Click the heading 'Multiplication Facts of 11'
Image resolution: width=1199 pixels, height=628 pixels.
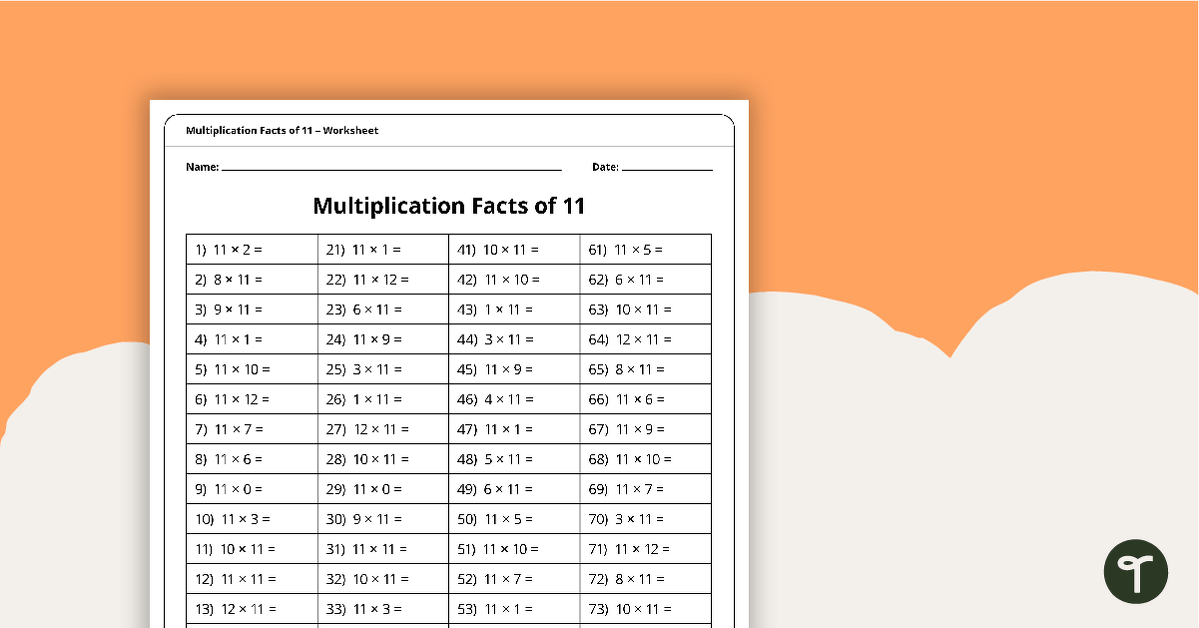pos(449,206)
